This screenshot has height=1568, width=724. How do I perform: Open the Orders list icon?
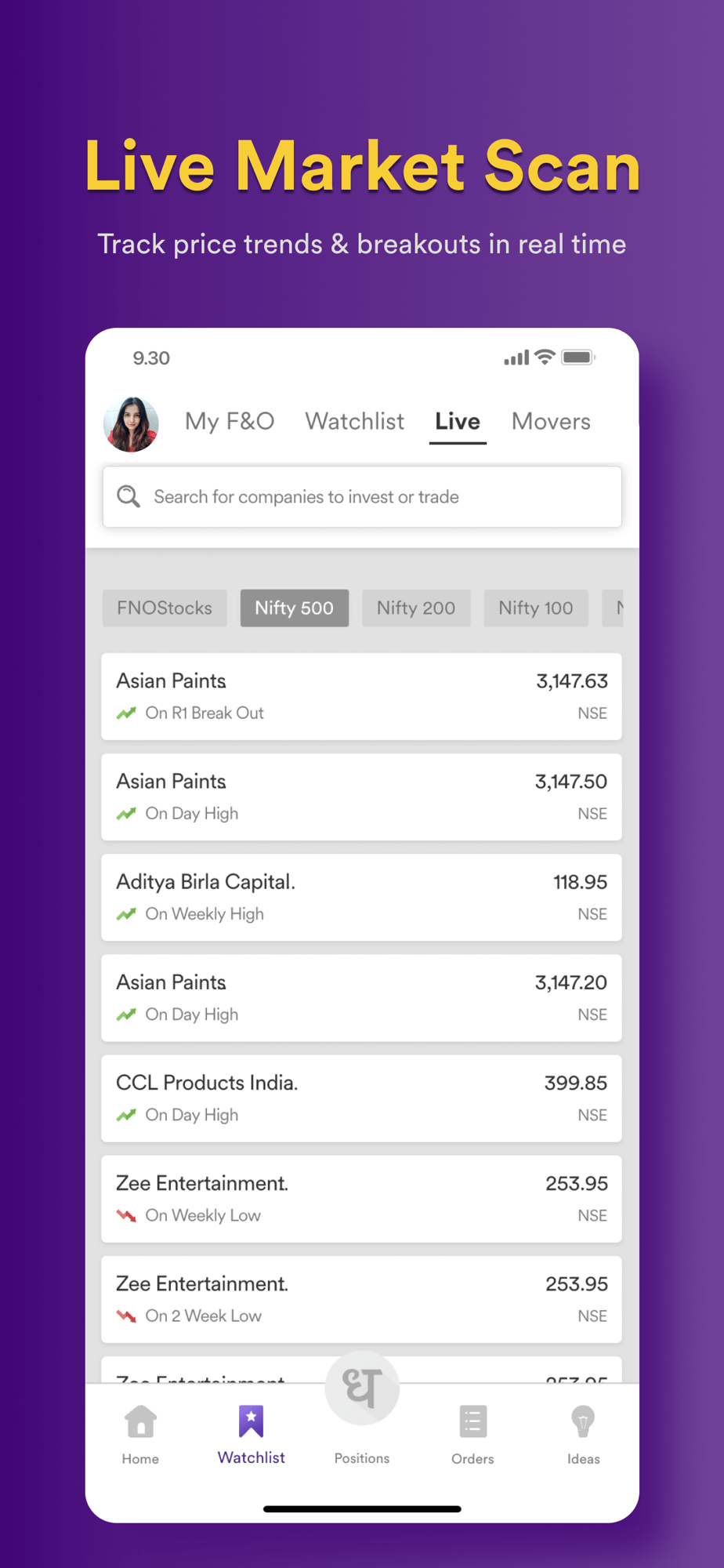pos(472,1421)
